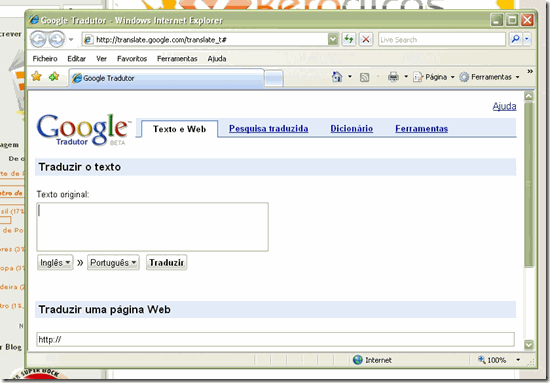Open the Página toolbar menu
Image resolution: width=550 pixels, height=383 pixels.
[x=434, y=77]
